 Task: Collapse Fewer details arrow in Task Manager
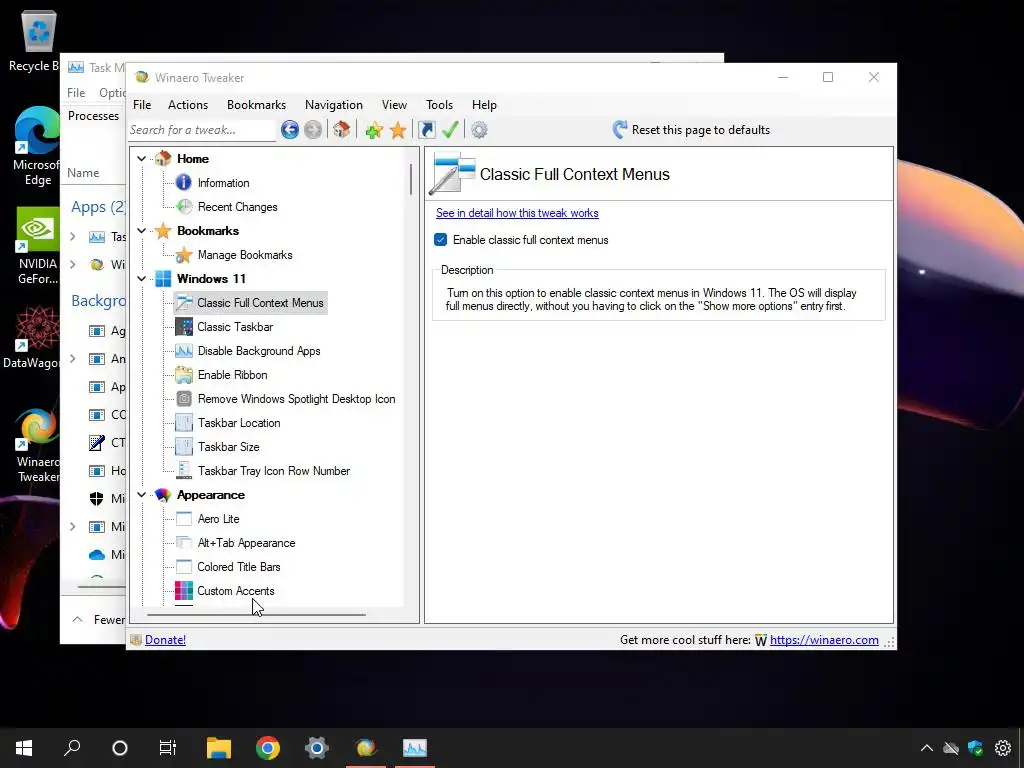(78, 619)
